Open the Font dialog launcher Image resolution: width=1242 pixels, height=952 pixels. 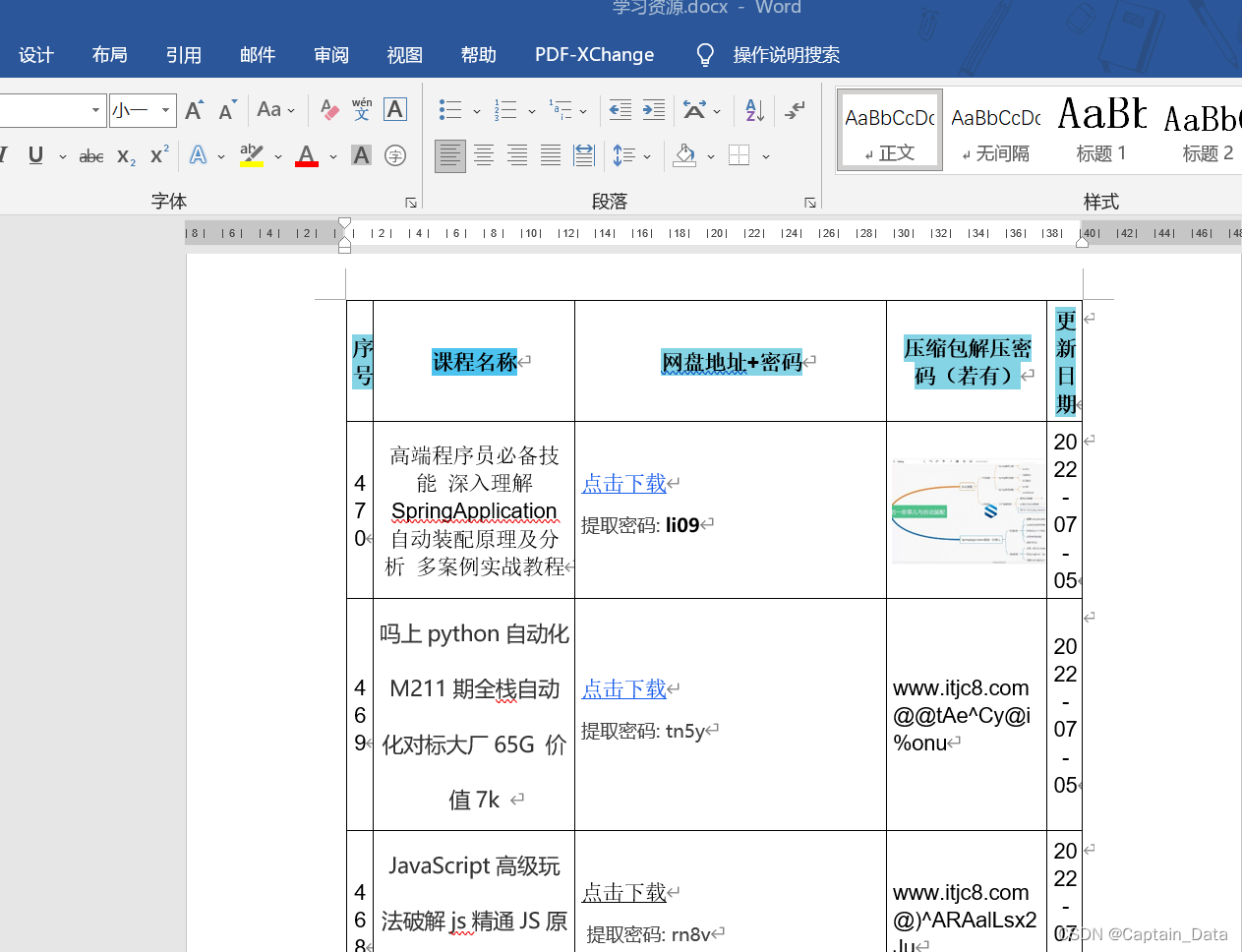pyautogui.click(x=411, y=203)
